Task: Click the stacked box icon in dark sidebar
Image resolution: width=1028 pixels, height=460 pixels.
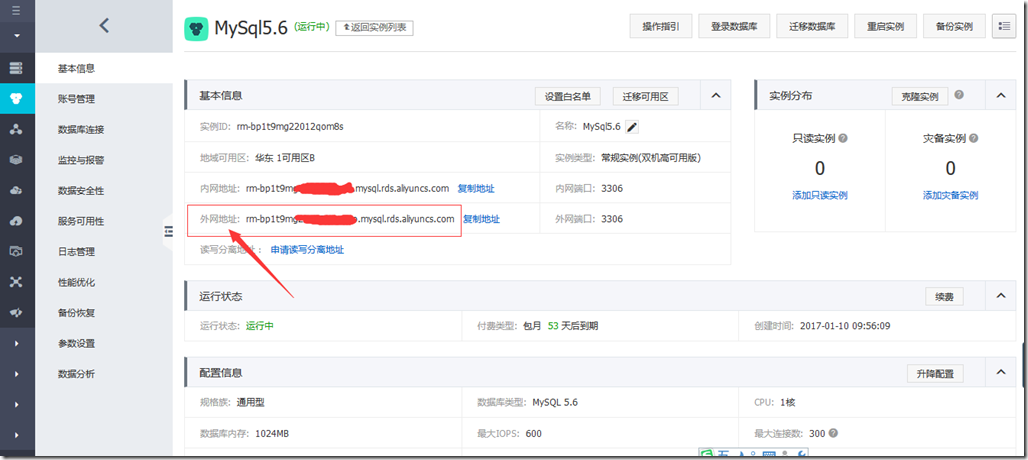Action: 16,160
